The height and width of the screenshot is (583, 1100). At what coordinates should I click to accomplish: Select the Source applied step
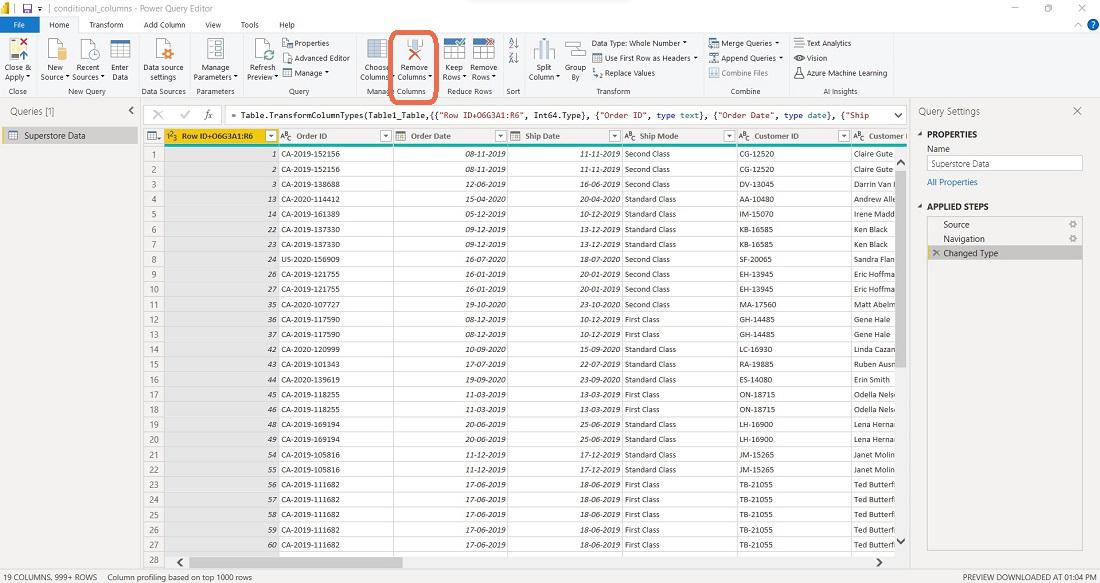click(1005, 225)
